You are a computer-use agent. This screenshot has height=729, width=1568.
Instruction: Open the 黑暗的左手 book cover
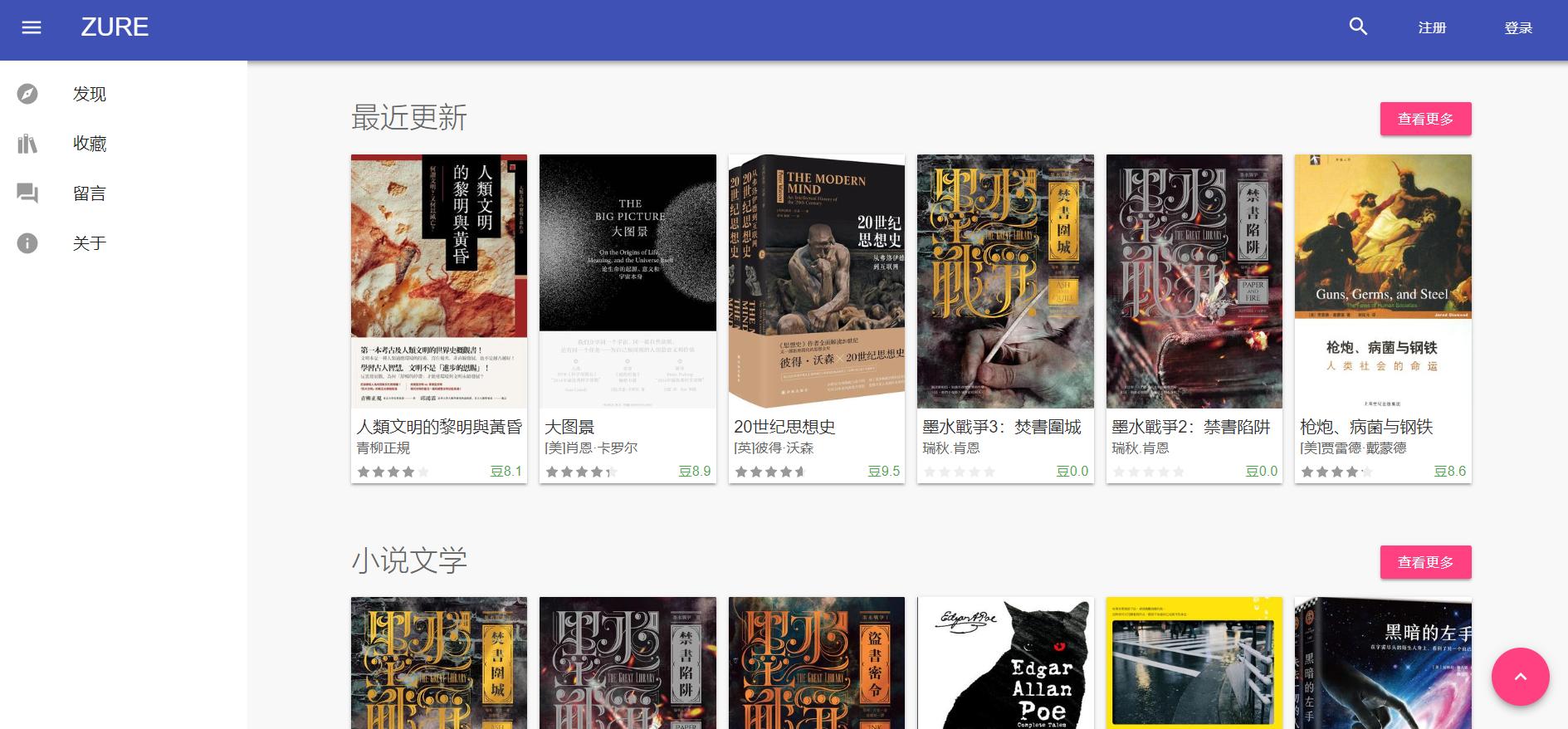point(1383,663)
